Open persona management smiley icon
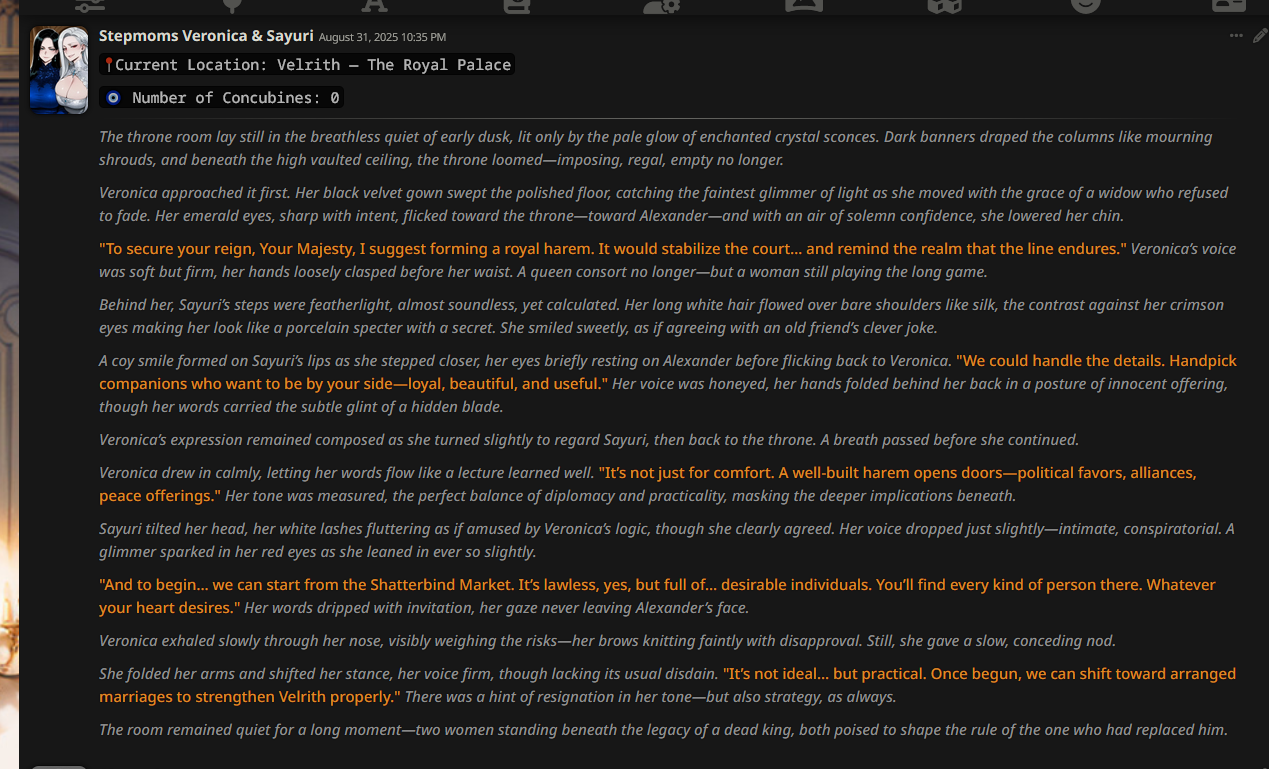The height and width of the screenshot is (769, 1269). point(1086,5)
